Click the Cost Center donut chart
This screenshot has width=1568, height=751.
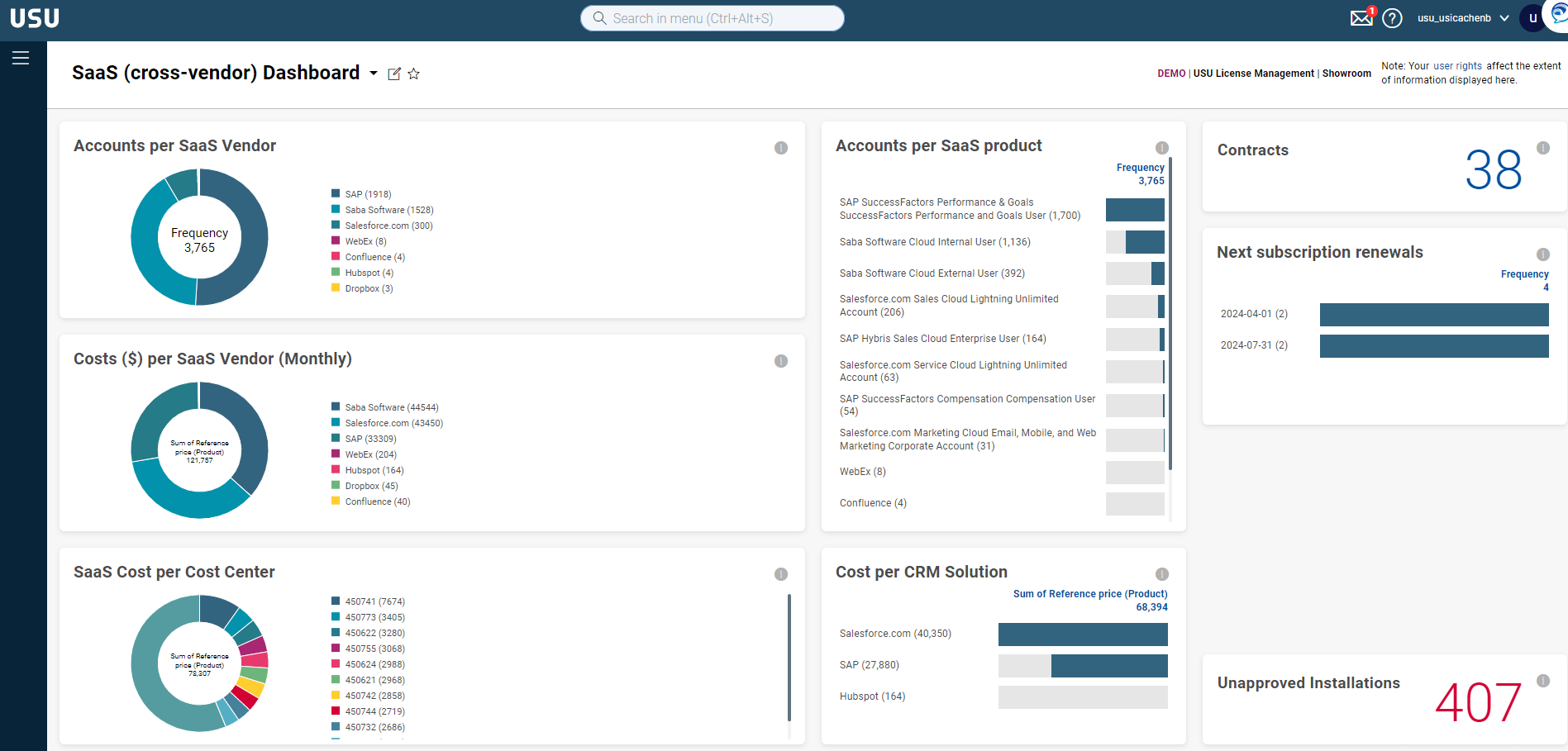click(199, 663)
